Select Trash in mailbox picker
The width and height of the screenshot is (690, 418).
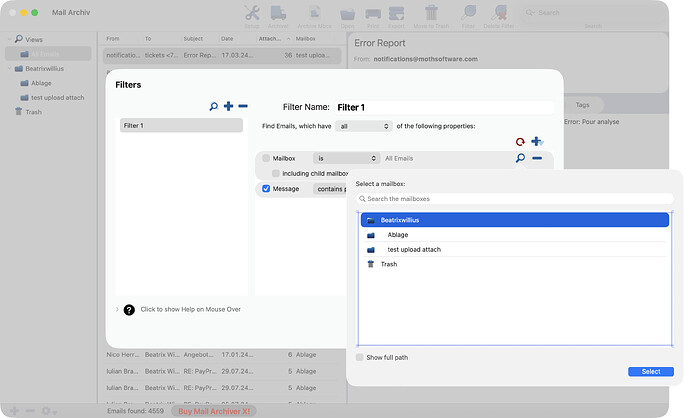pos(515,264)
